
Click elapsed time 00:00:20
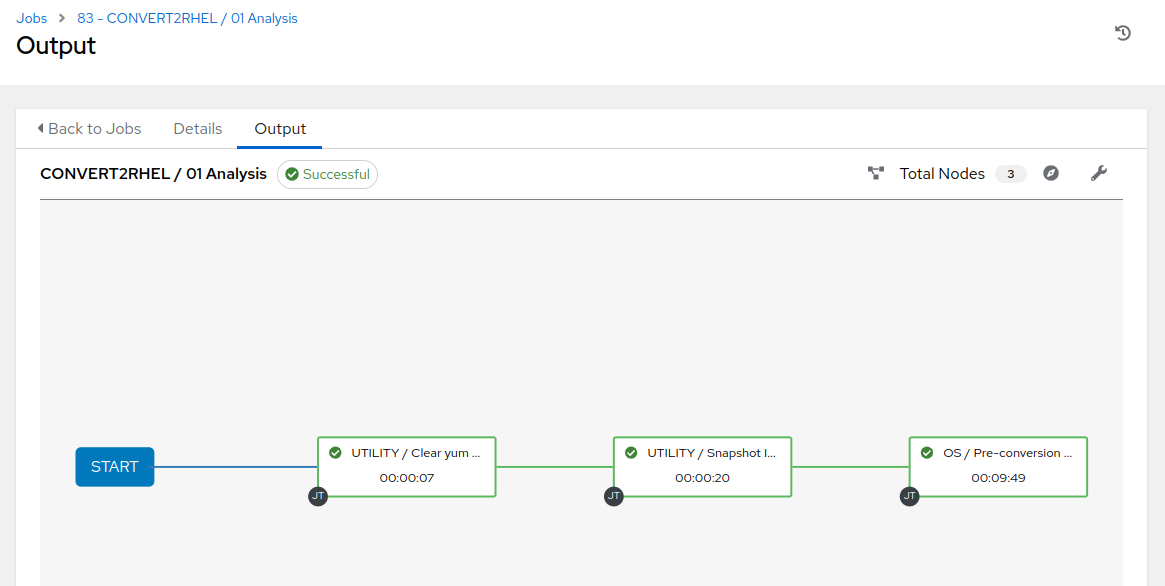[702, 478]
